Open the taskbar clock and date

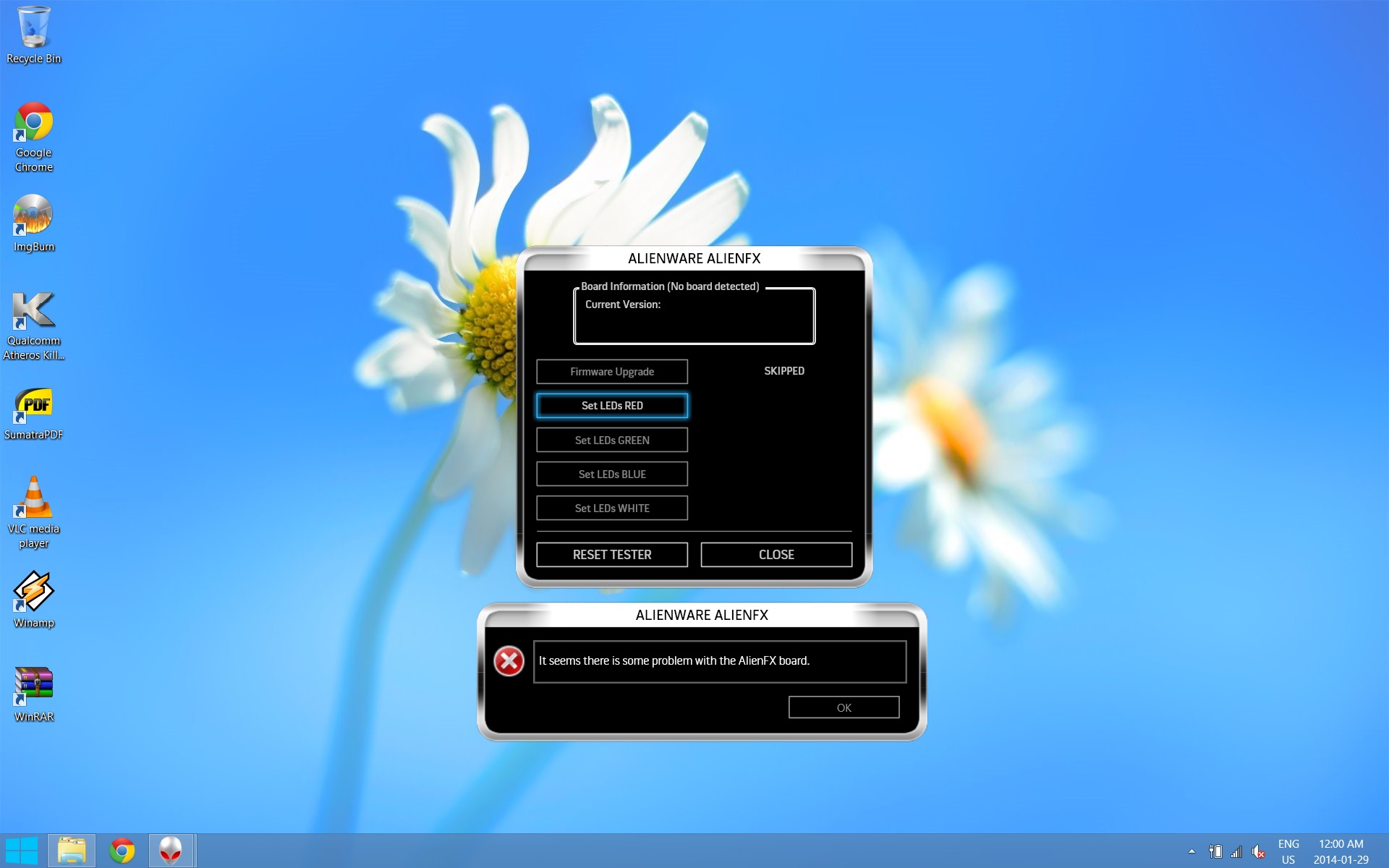tap(1341, 851)
